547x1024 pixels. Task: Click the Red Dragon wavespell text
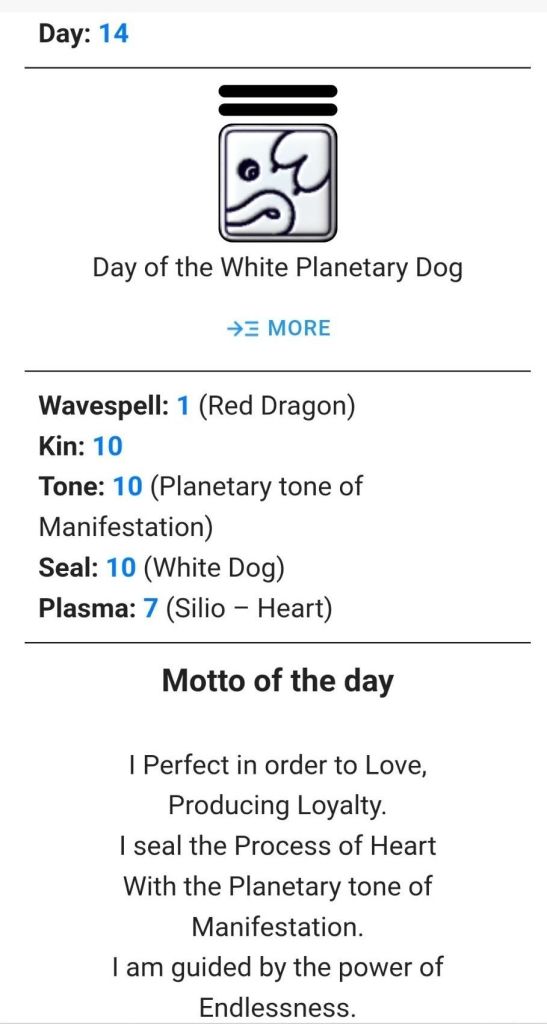point(276,407)
